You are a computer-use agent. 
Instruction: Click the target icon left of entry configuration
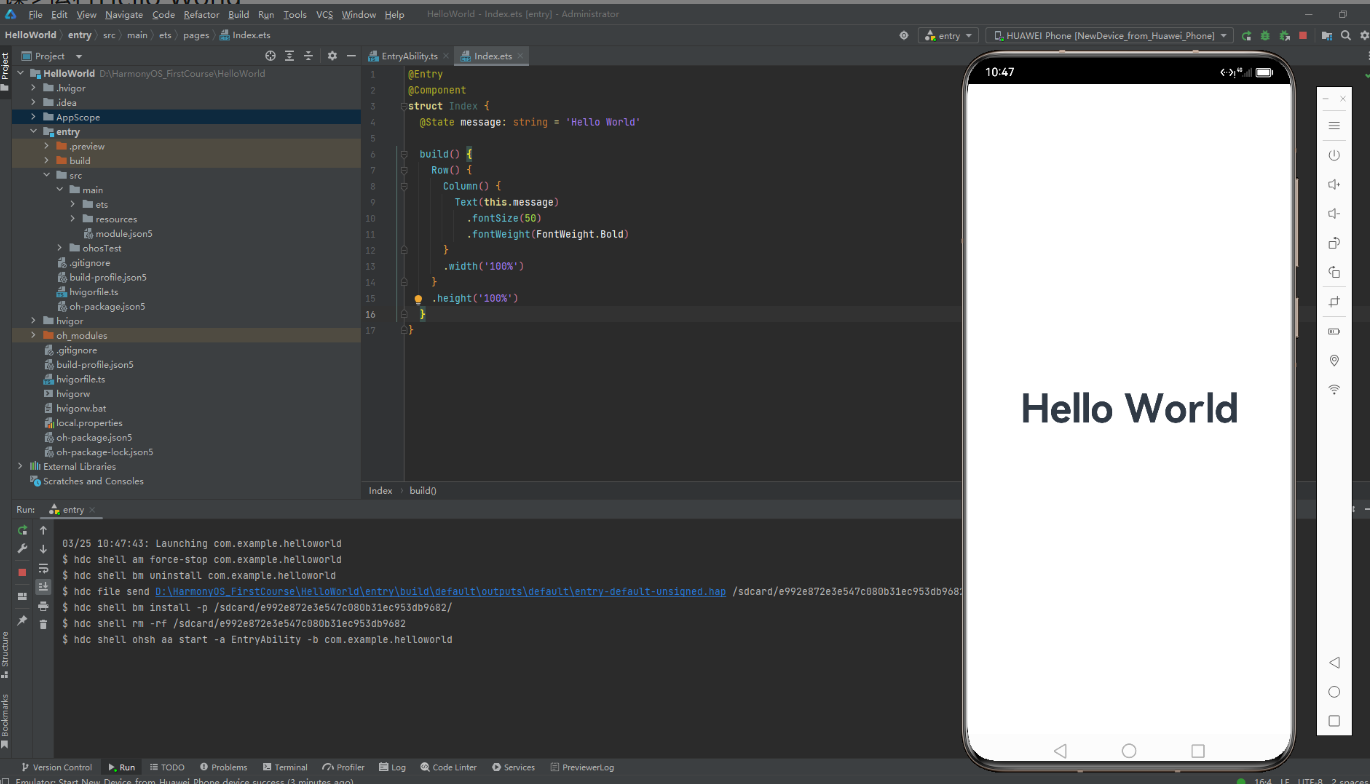click(904, 35)
